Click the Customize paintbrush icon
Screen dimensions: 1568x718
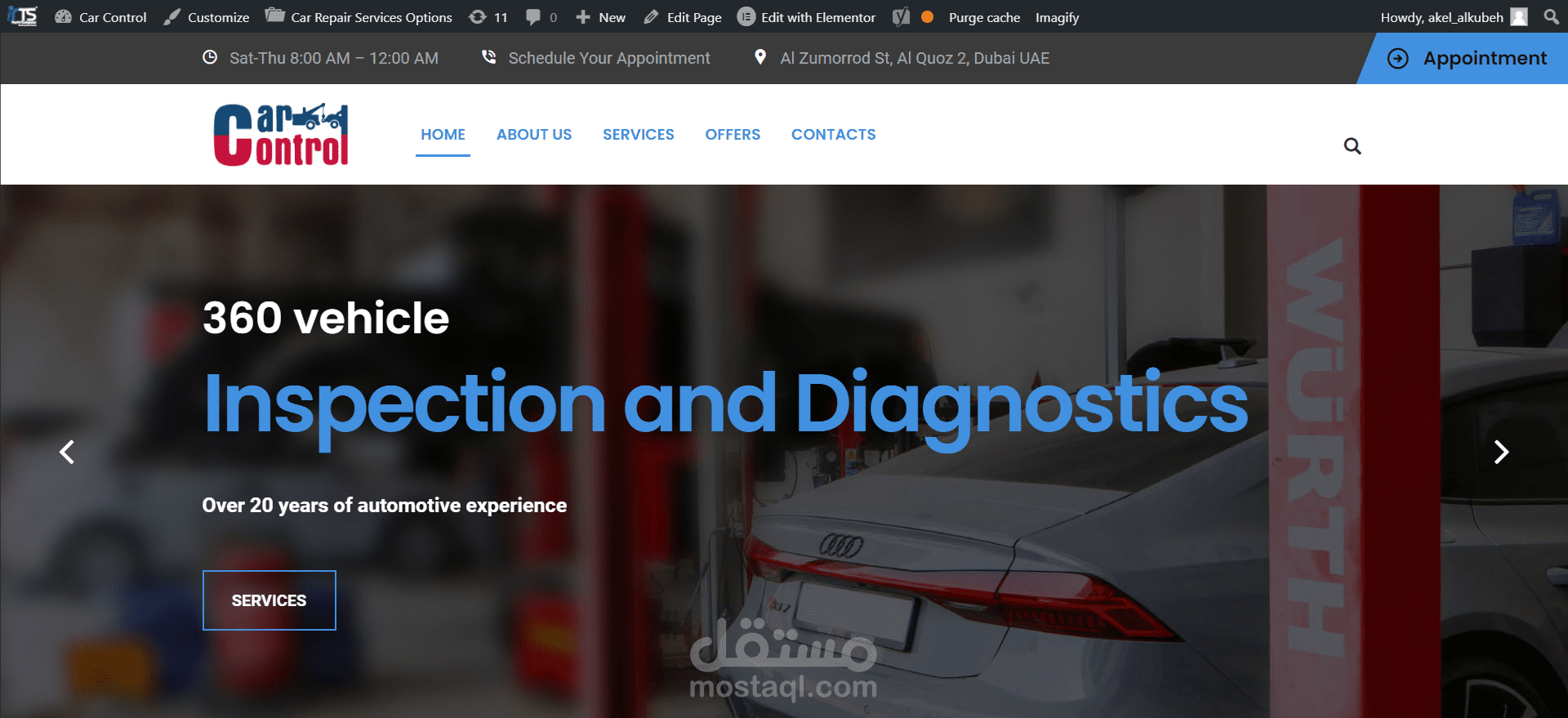point(171,17)
